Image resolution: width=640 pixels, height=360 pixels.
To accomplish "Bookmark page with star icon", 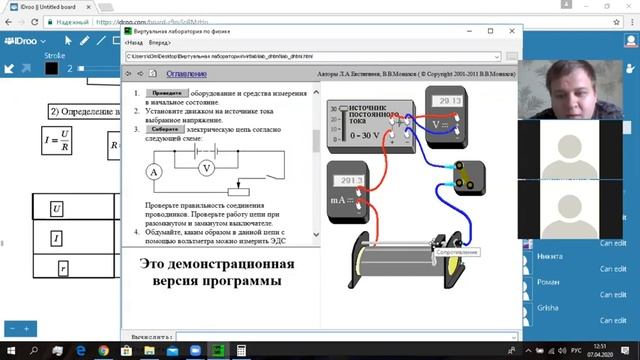I will [x=616, y=22].
